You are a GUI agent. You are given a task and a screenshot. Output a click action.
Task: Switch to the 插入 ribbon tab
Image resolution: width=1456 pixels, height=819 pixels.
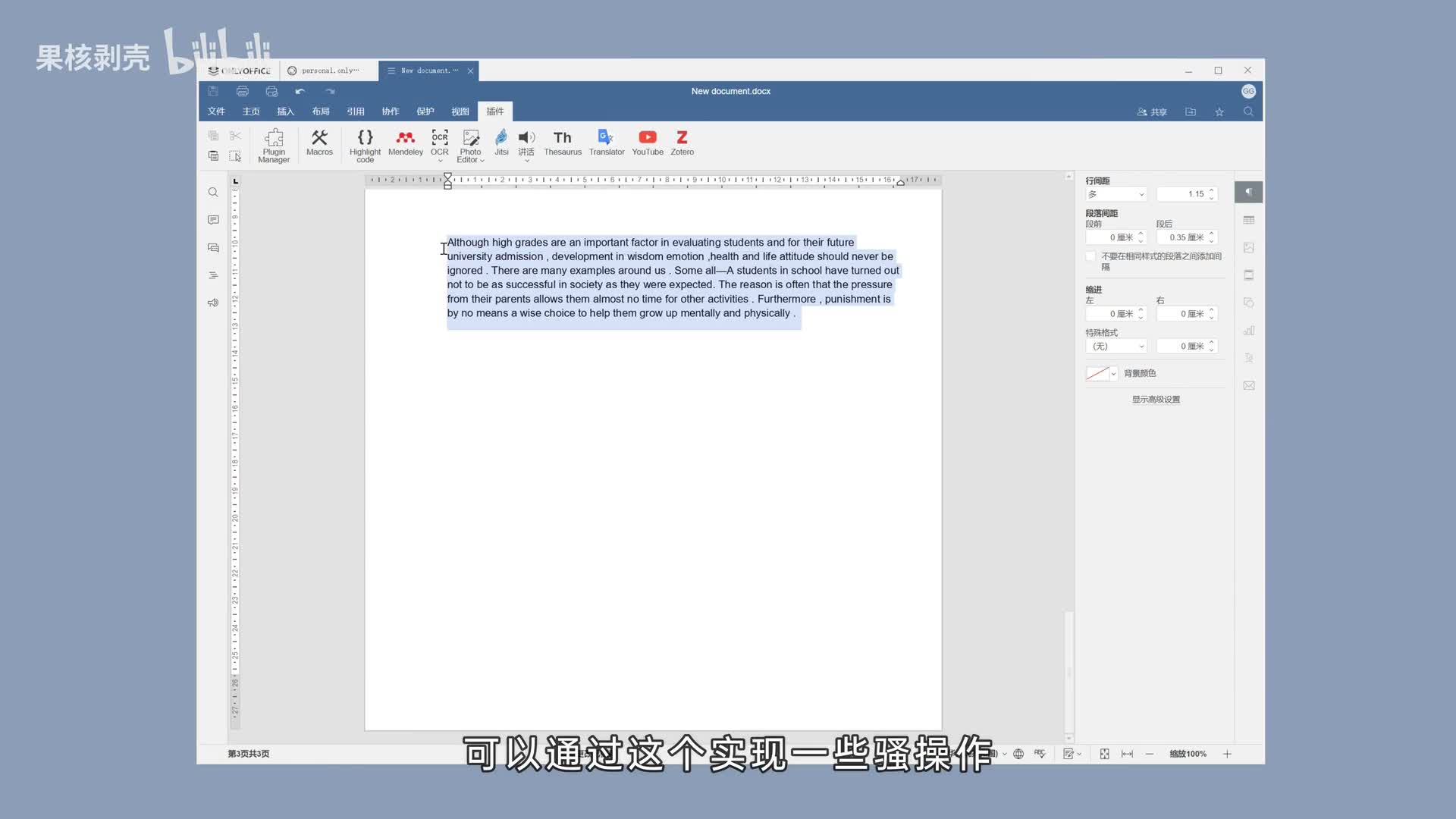pyautogui.click(x=285, y=111)
